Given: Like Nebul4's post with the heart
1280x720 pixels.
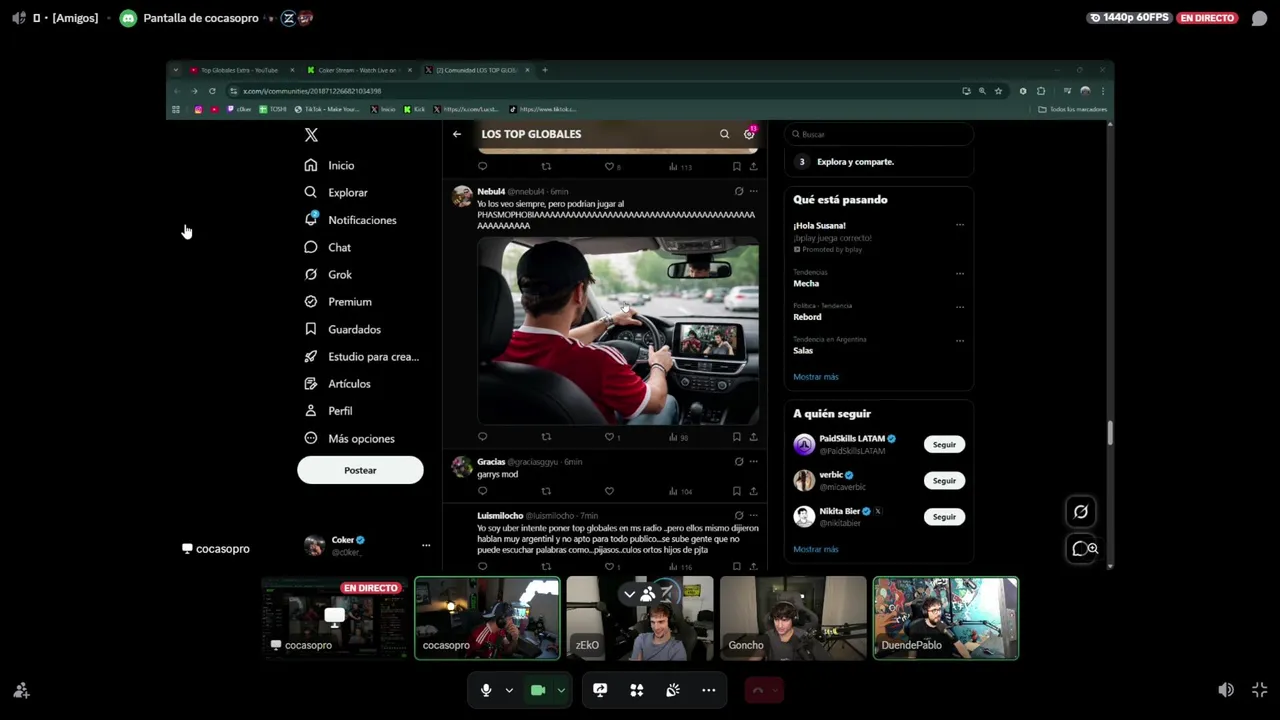Looking at the screenshot, I should [609, 437].
